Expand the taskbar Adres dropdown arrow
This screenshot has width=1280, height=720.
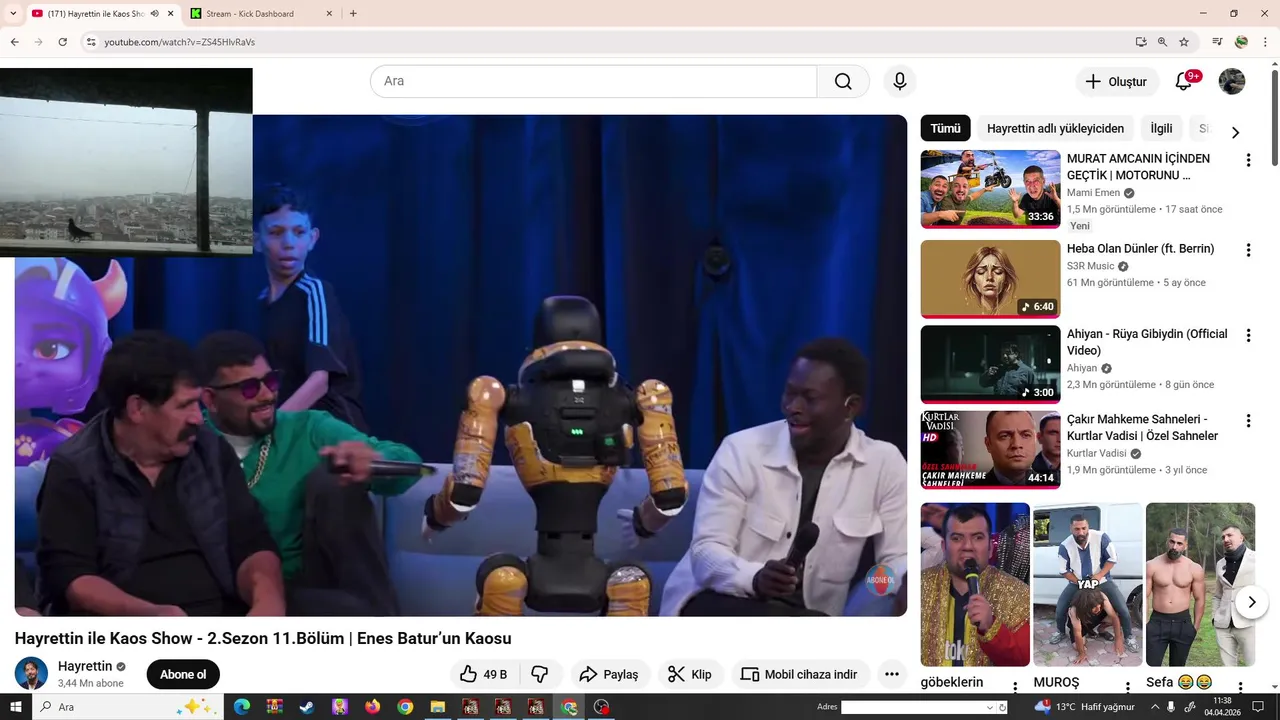tap(990, 707)
